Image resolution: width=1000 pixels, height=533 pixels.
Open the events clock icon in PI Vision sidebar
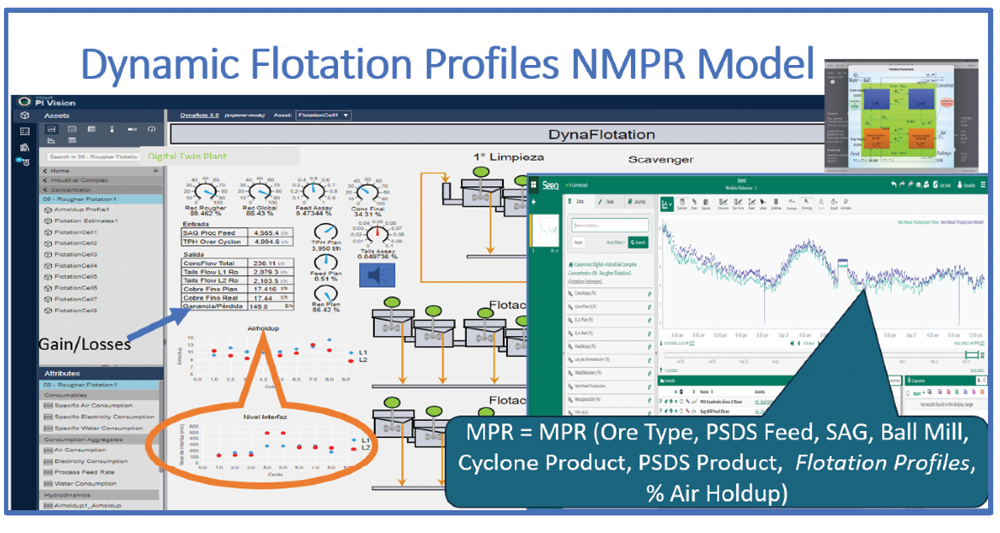click(x=25, y=162)
